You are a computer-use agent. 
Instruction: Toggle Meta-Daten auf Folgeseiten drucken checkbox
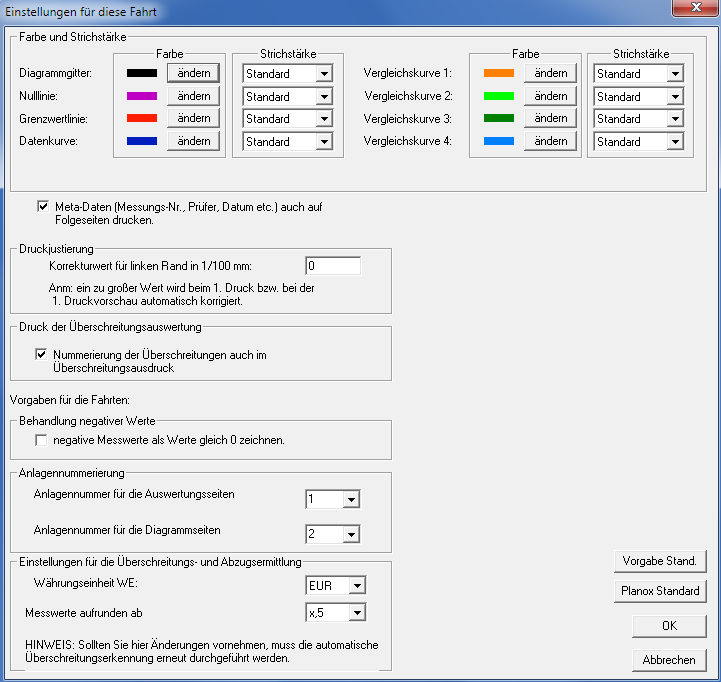click(x=43, y=207)
